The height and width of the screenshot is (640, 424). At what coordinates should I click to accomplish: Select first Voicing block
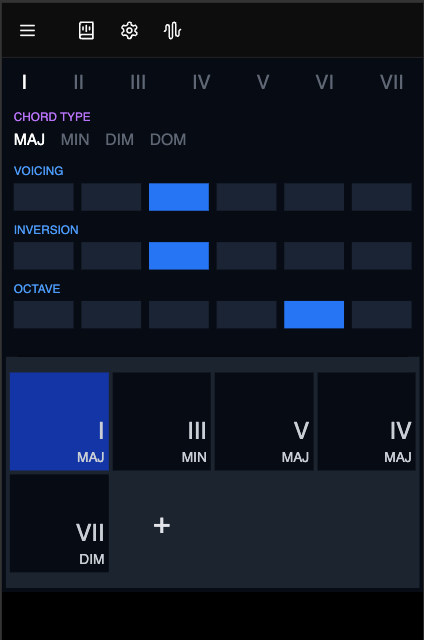point(44,197)
